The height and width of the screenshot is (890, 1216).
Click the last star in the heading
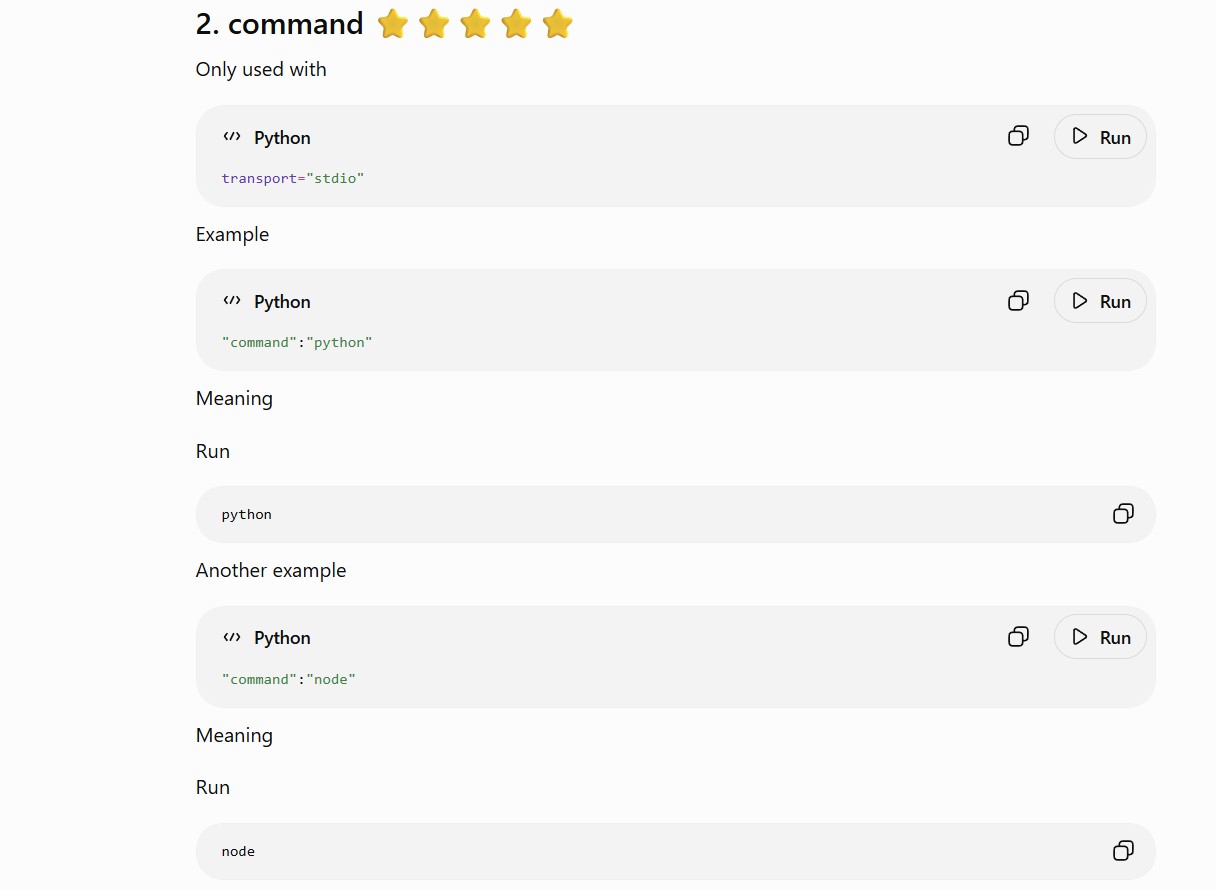click(557, 24)
